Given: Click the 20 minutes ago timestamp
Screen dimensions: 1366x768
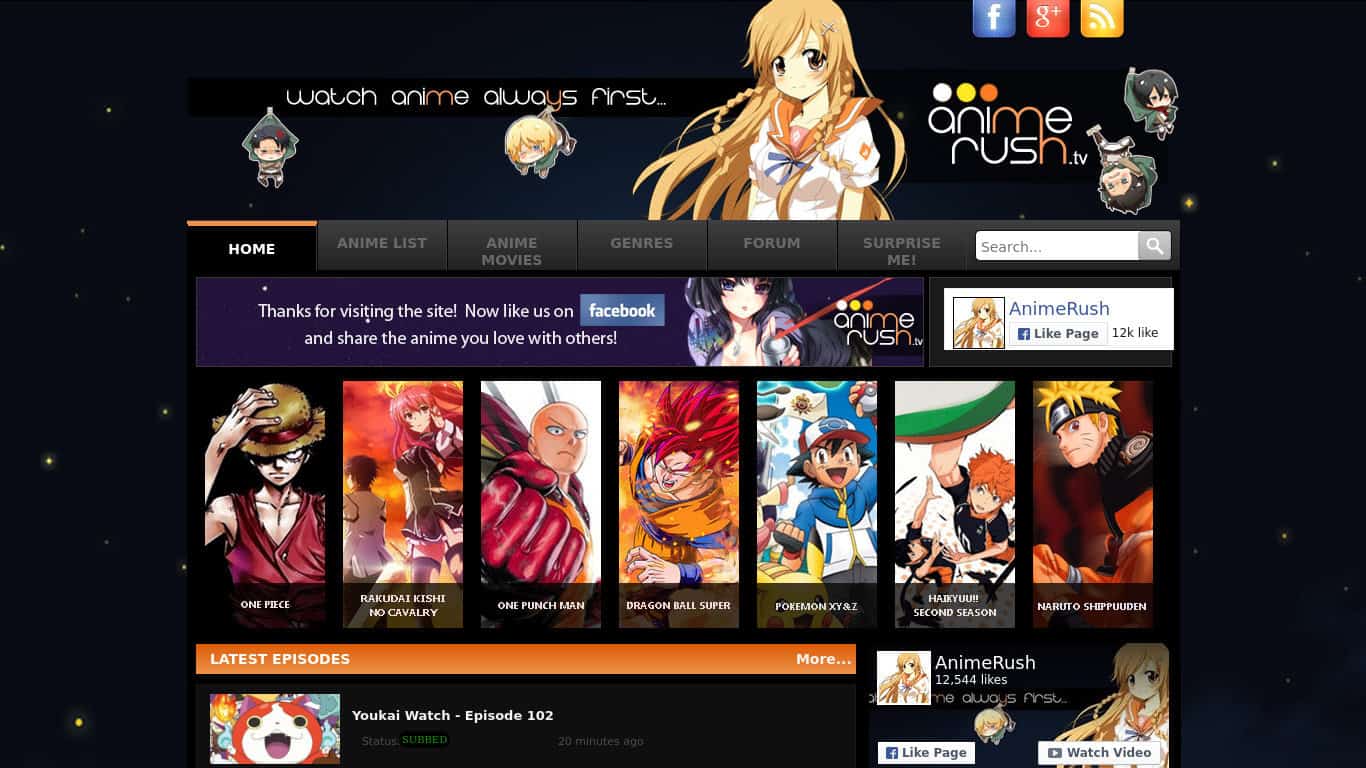Looking at the screenshot, I should pyautogui.click(x=601, y=741).
